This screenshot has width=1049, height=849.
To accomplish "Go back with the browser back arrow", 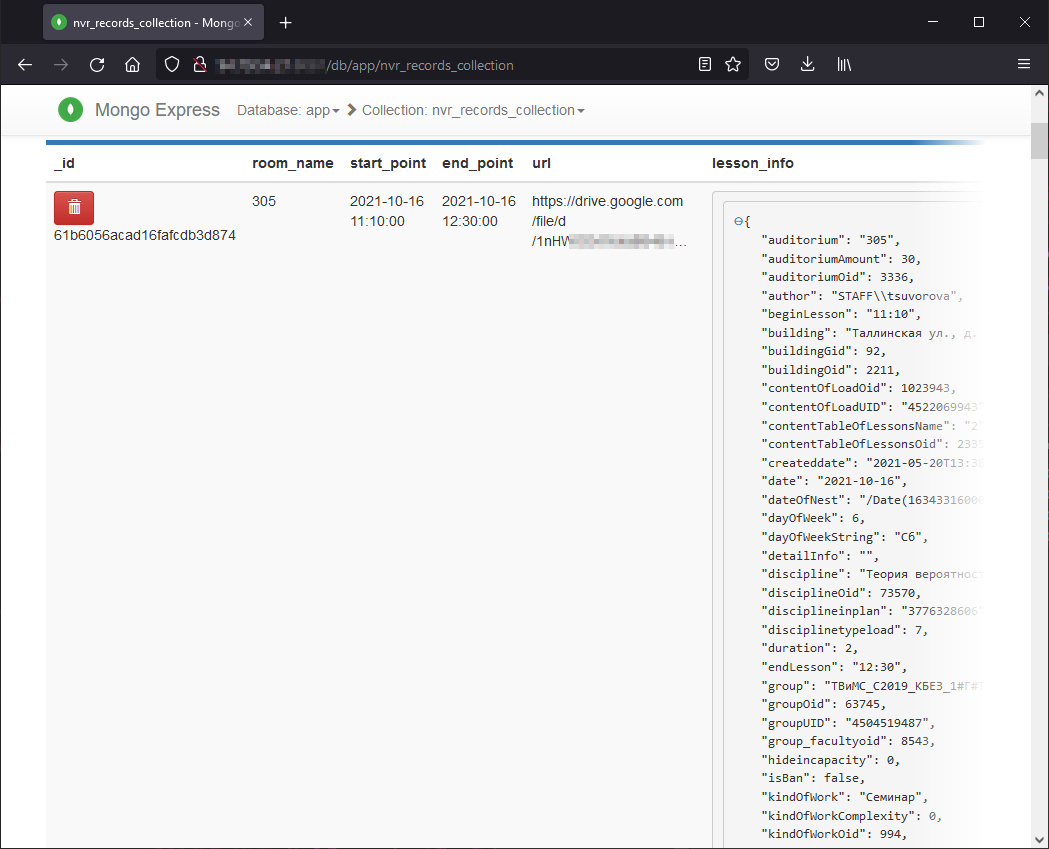I will (x=25, y=65).
